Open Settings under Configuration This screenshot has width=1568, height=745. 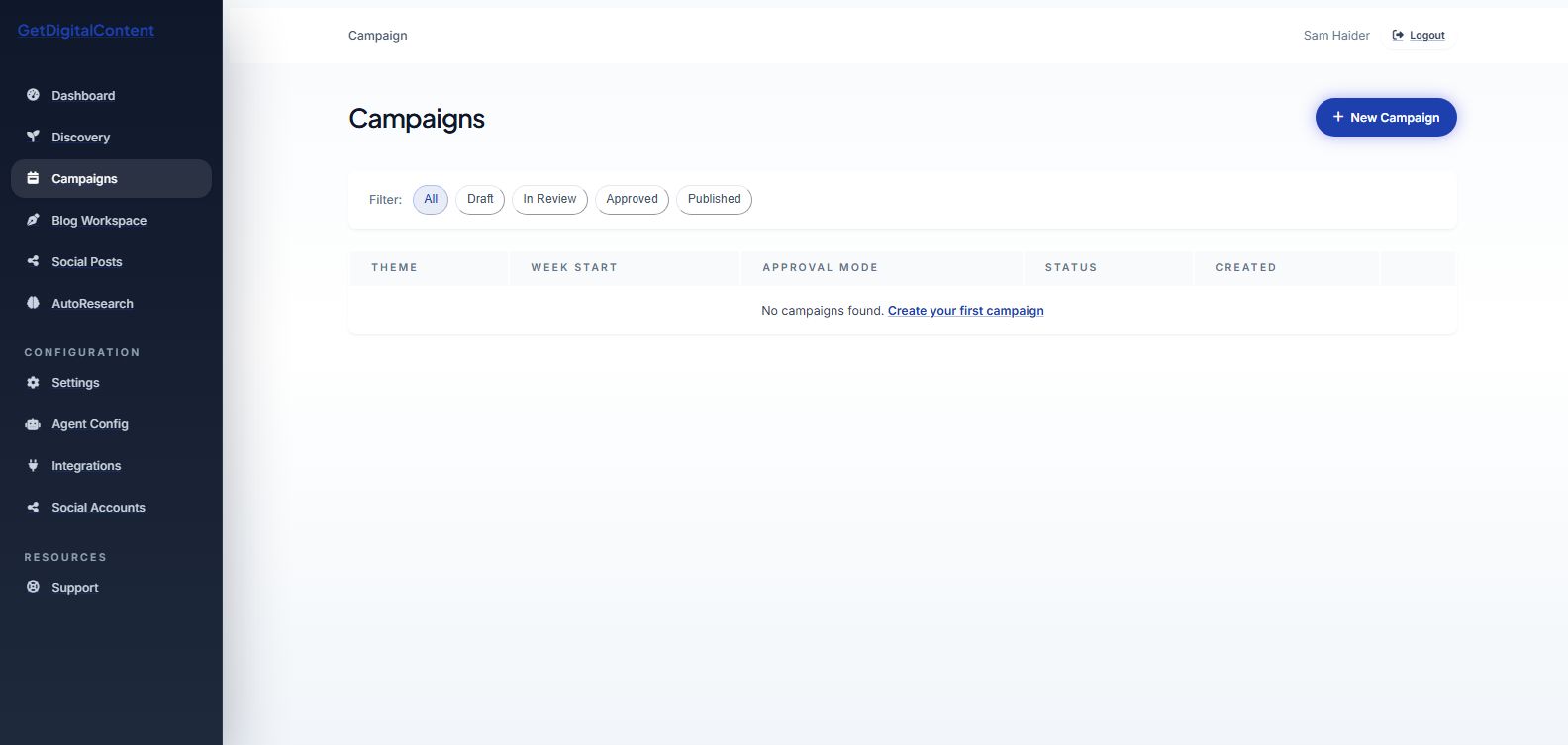pyautogui.click(x=111, y=382)
